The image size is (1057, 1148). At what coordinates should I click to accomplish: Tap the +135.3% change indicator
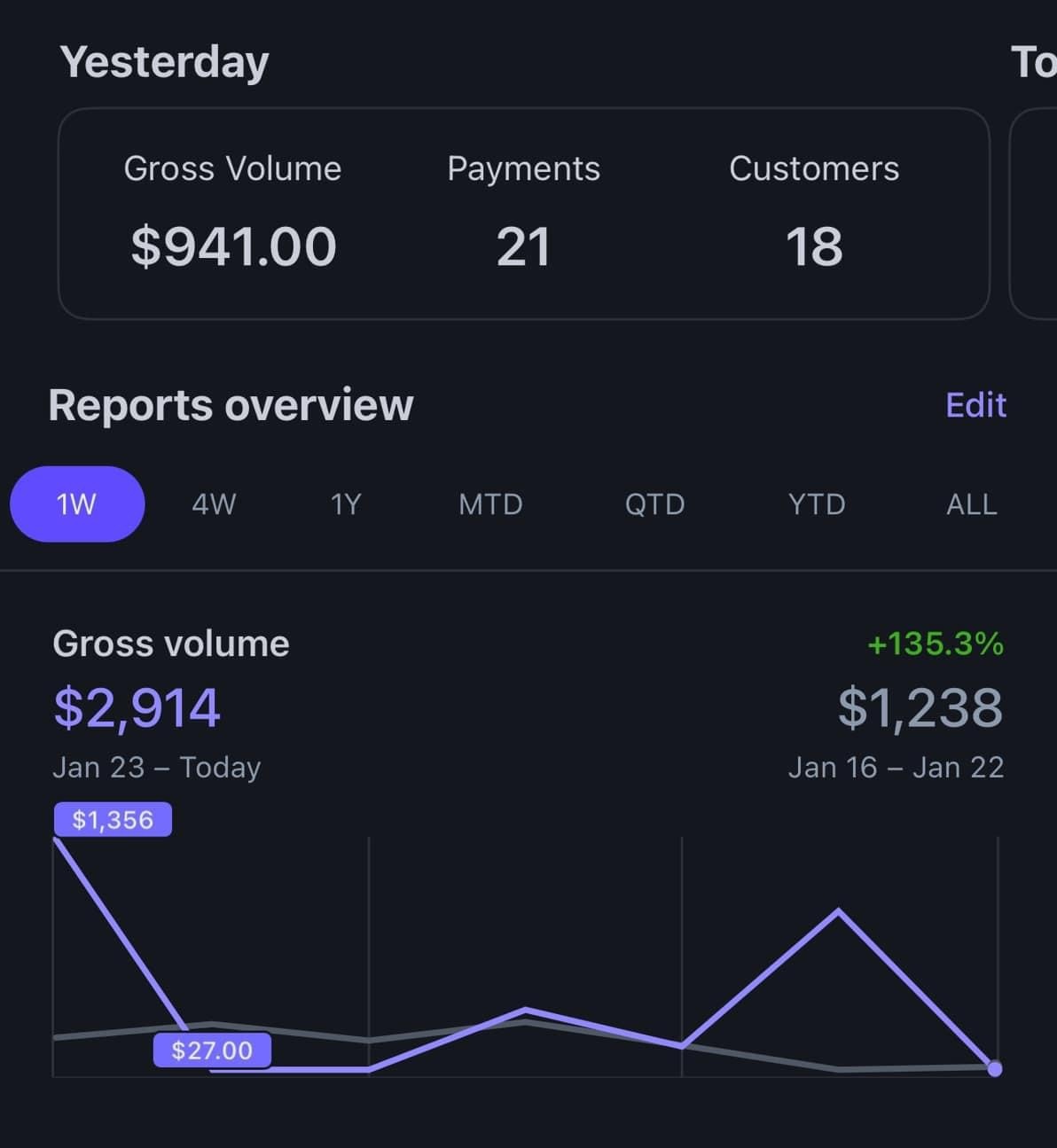point(936,644)
